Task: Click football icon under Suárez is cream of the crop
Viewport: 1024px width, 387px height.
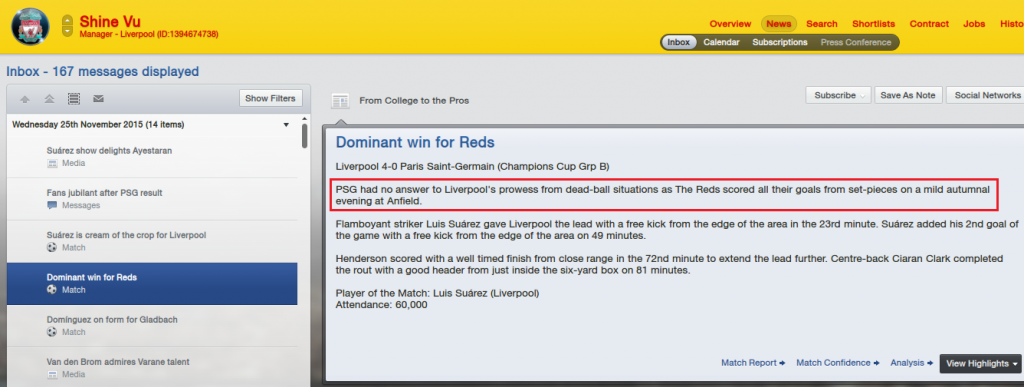Action: (52, 248)
